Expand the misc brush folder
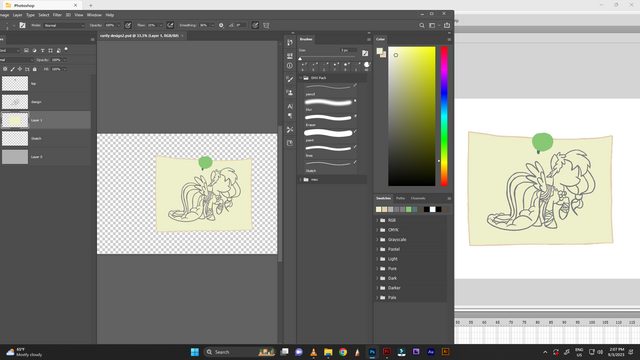Image resolution: width=640 pixels, height=360 pixels. [x=301, y=179]
